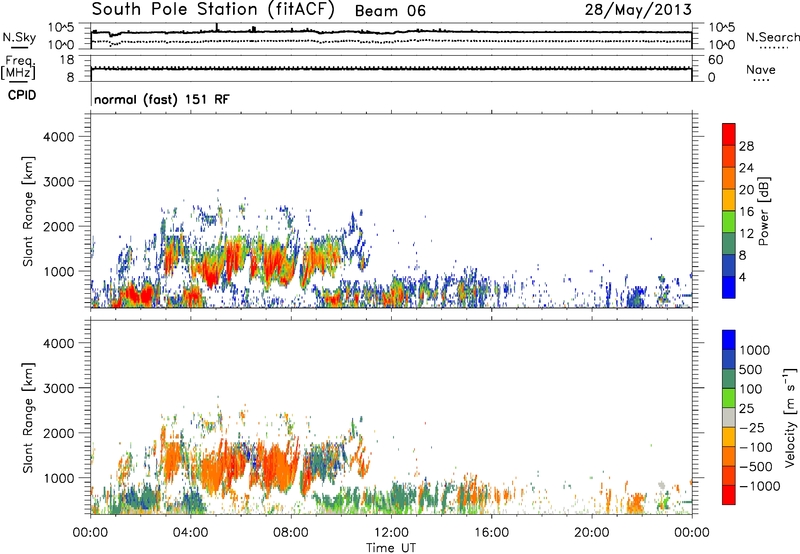Click the "20:00" time tick label
Viewport: 800px width, 554px height.
[591, 533]
